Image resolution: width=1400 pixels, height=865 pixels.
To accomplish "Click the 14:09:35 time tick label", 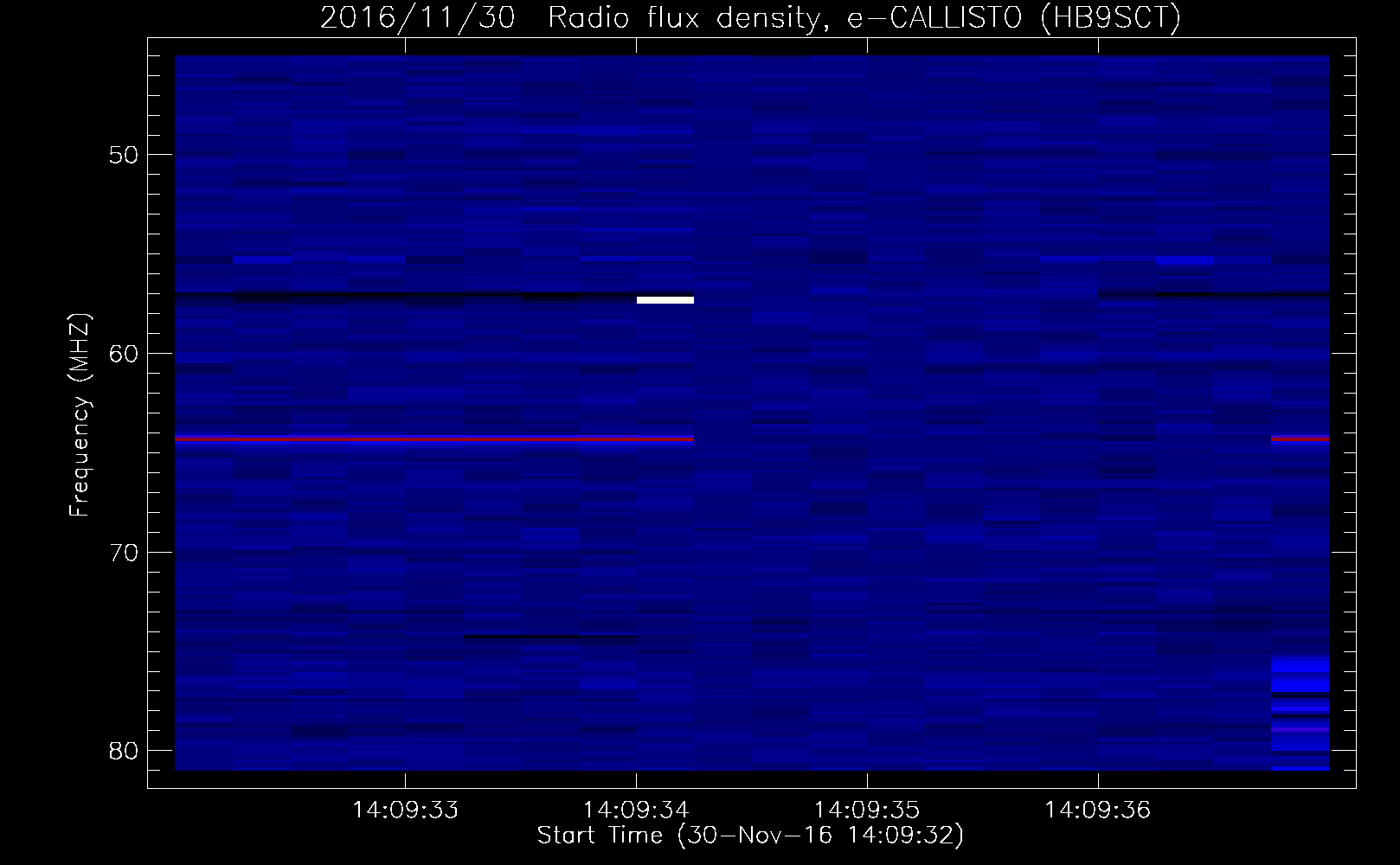I will tap(867, 811).
